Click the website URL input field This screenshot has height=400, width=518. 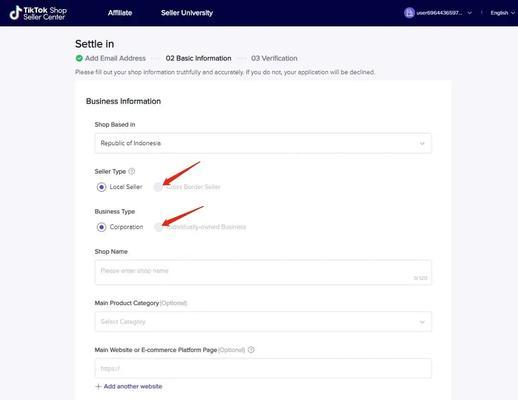tap(263, 368)
